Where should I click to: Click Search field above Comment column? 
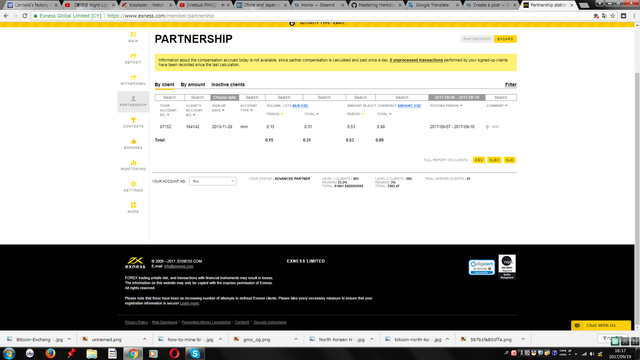pos(501,97)
